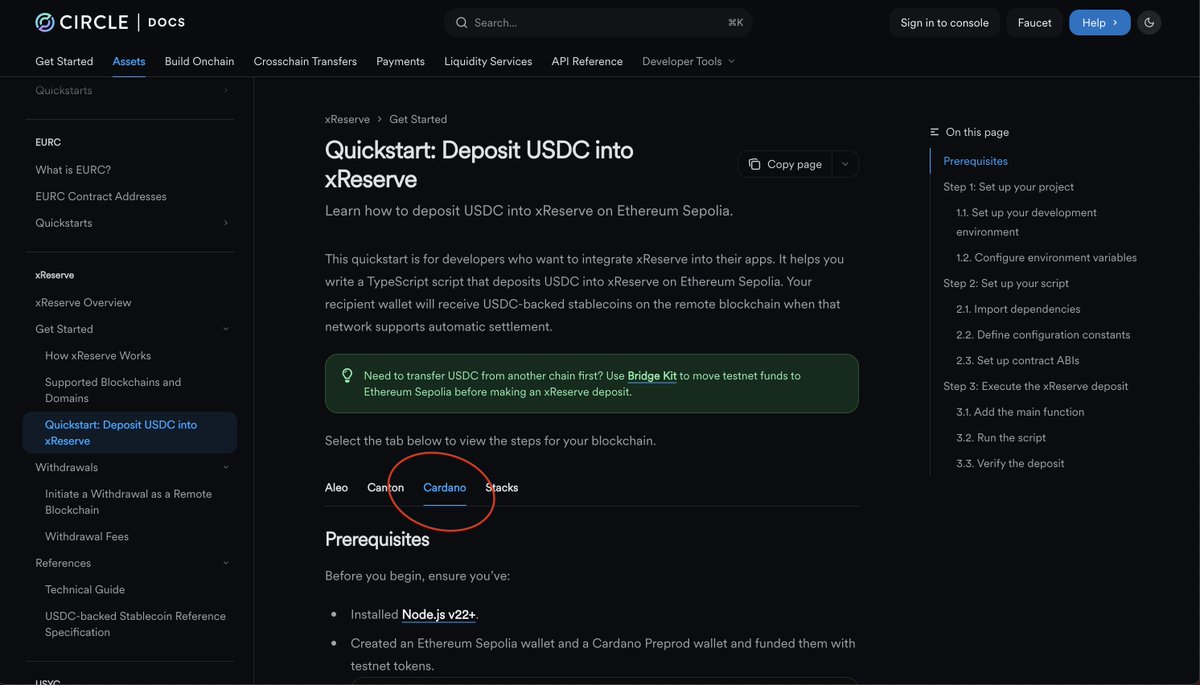Image resolution: width=1200 pixels, height=685 pixels.
Task: Jump to 2.3 Set up contract ABIs
Action: point(1017,360)
